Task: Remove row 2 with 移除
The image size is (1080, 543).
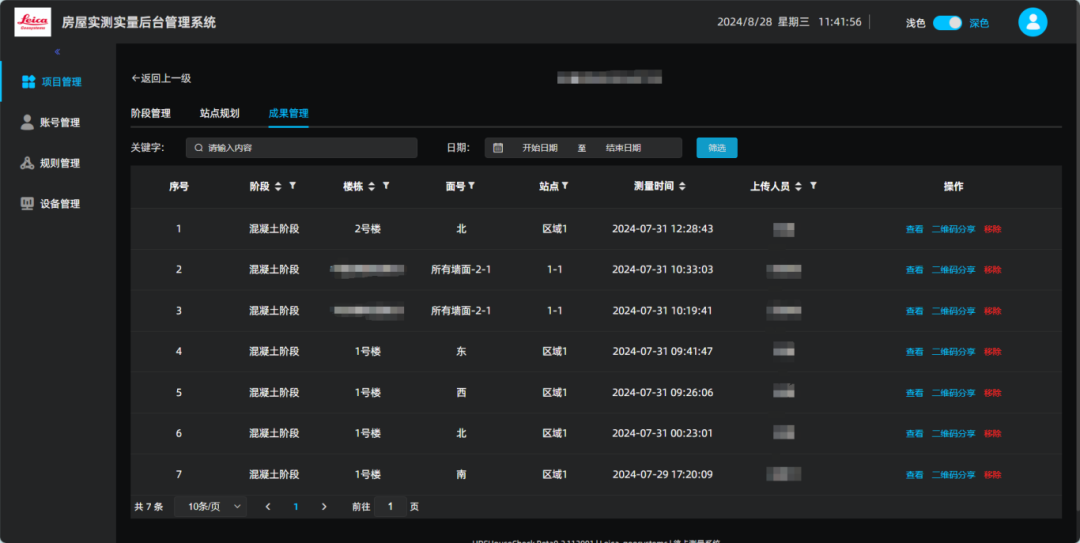Action: click(993, 270)
